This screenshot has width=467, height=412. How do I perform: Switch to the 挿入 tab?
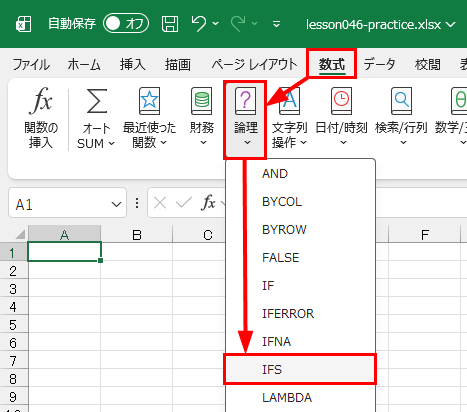(133, 64)
